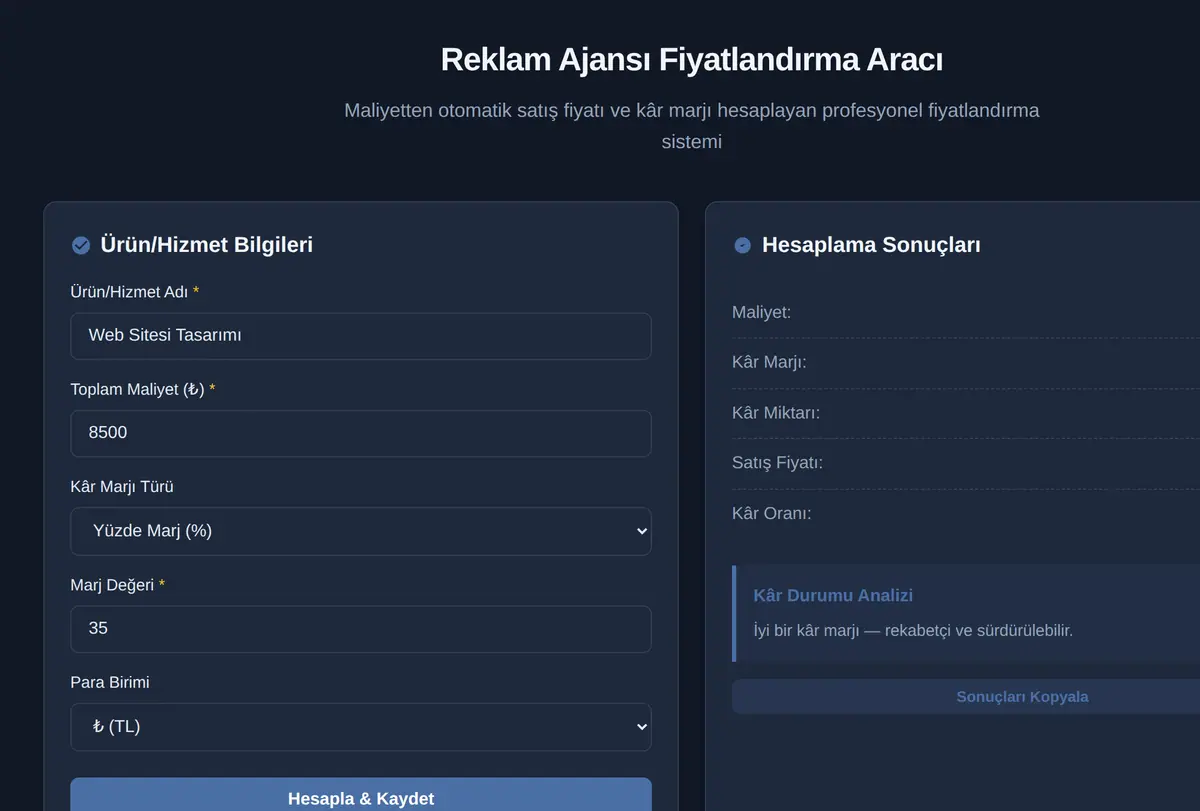Screen dimensions: 1200x811
Task: Open the Para Birimi dropdown
Action: pyautogui.click(x=361, y=727)
